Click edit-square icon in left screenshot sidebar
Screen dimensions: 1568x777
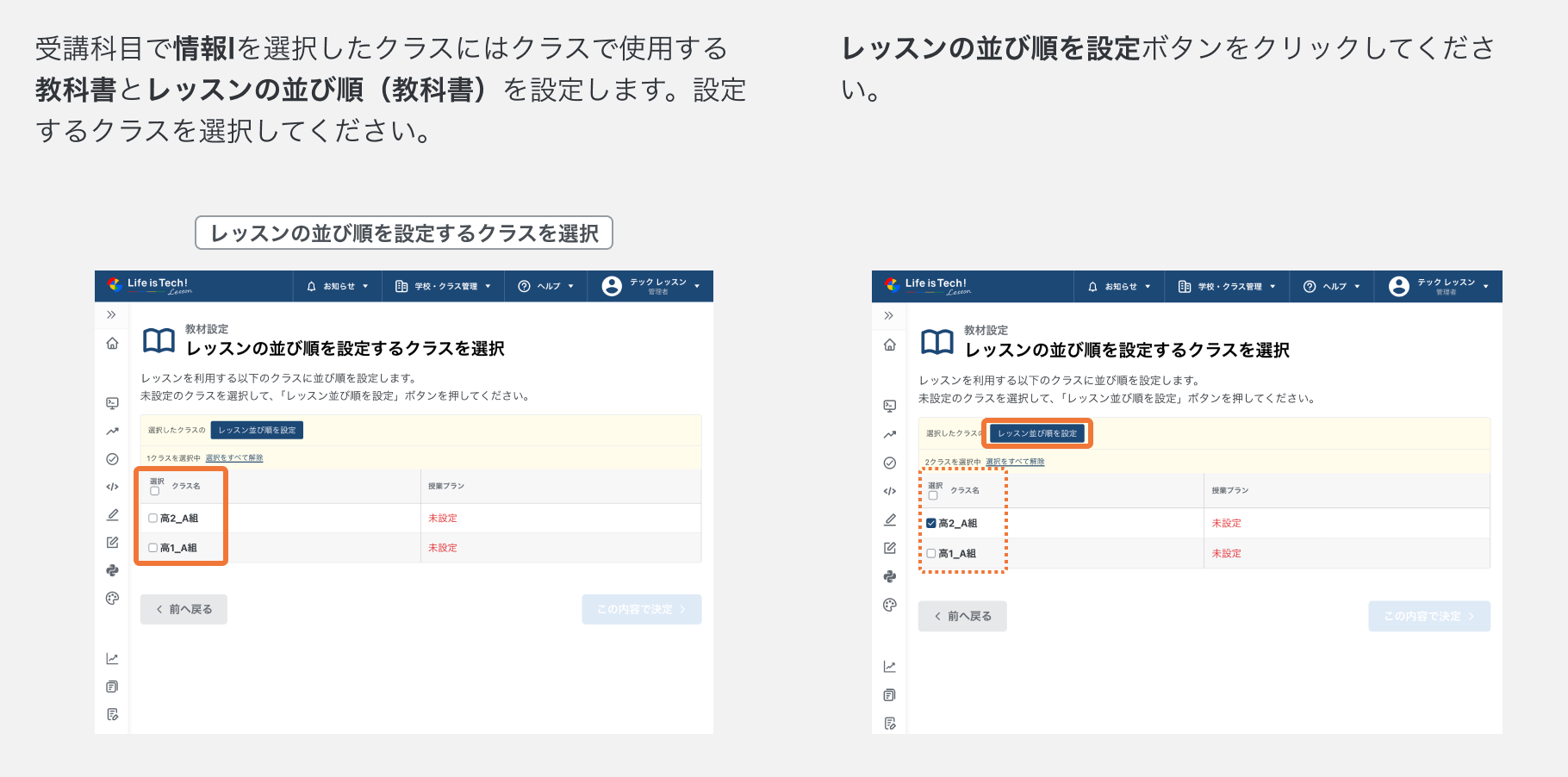click(x=112, y=543)
